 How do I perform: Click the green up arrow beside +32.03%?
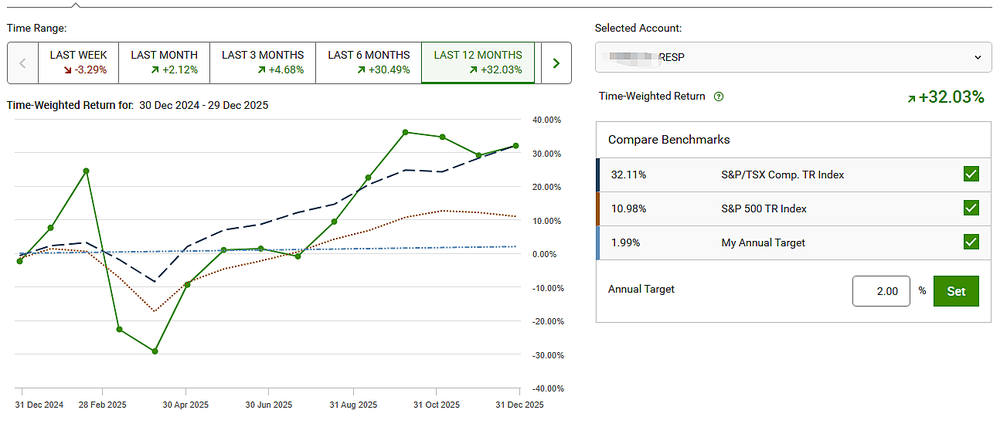pos(911,97)
